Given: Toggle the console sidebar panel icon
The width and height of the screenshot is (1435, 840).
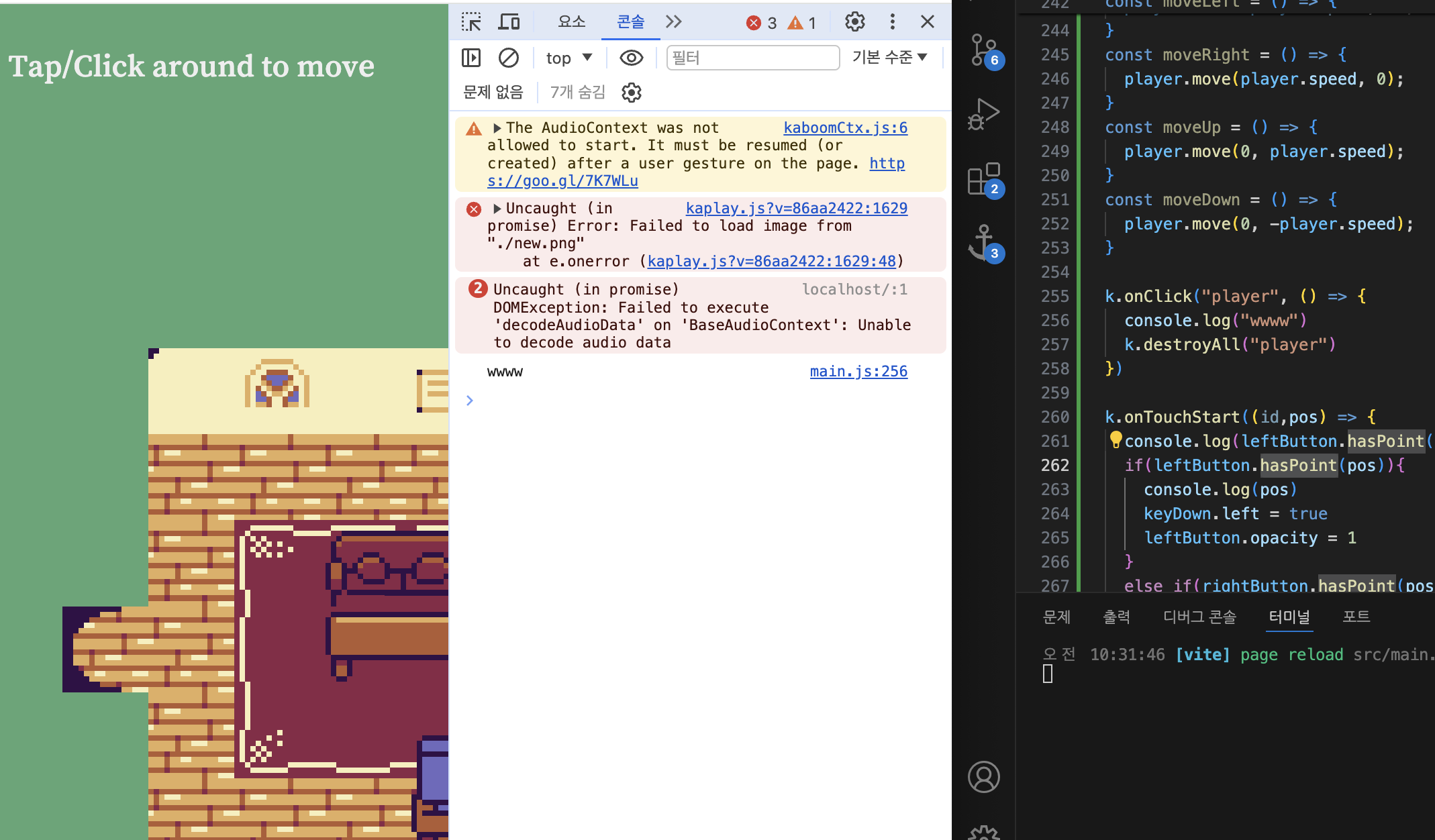Looking at the screenshot, I should click(x=471, y=58).
